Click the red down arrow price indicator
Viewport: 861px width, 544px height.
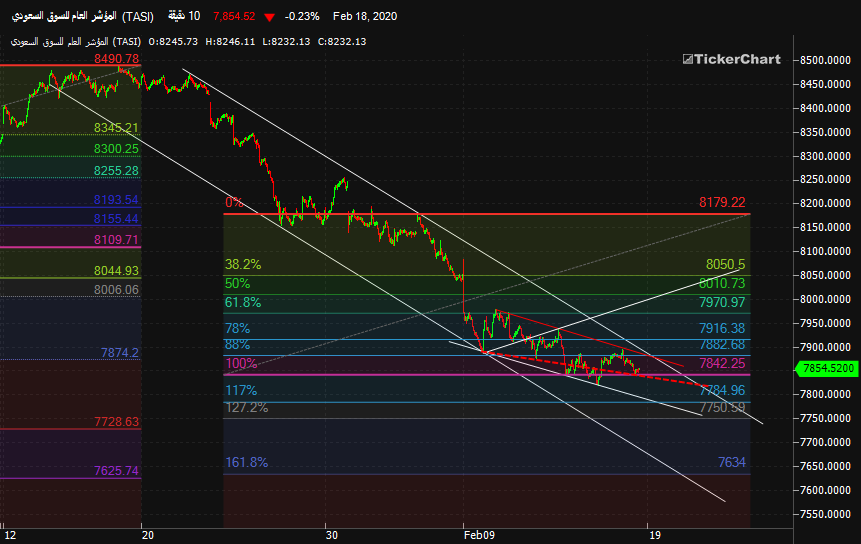[x=269, y=16]
